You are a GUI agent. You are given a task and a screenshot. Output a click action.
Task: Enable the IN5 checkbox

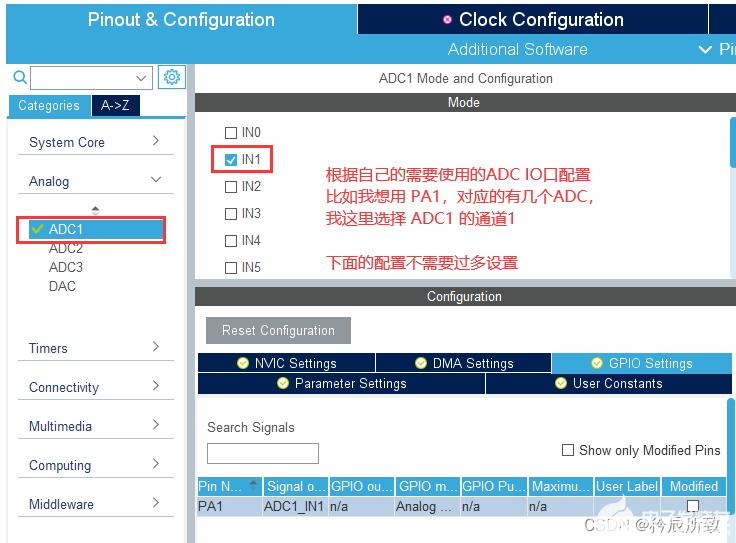[231, 268]
